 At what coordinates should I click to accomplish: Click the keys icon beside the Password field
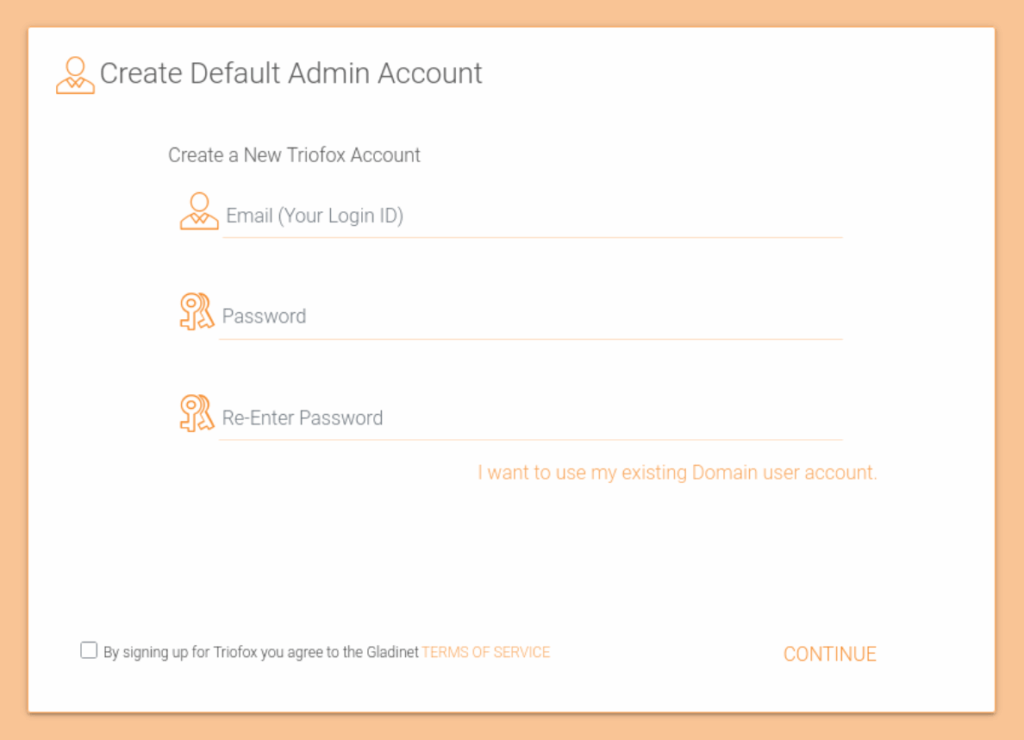click(x=197, y=312)
